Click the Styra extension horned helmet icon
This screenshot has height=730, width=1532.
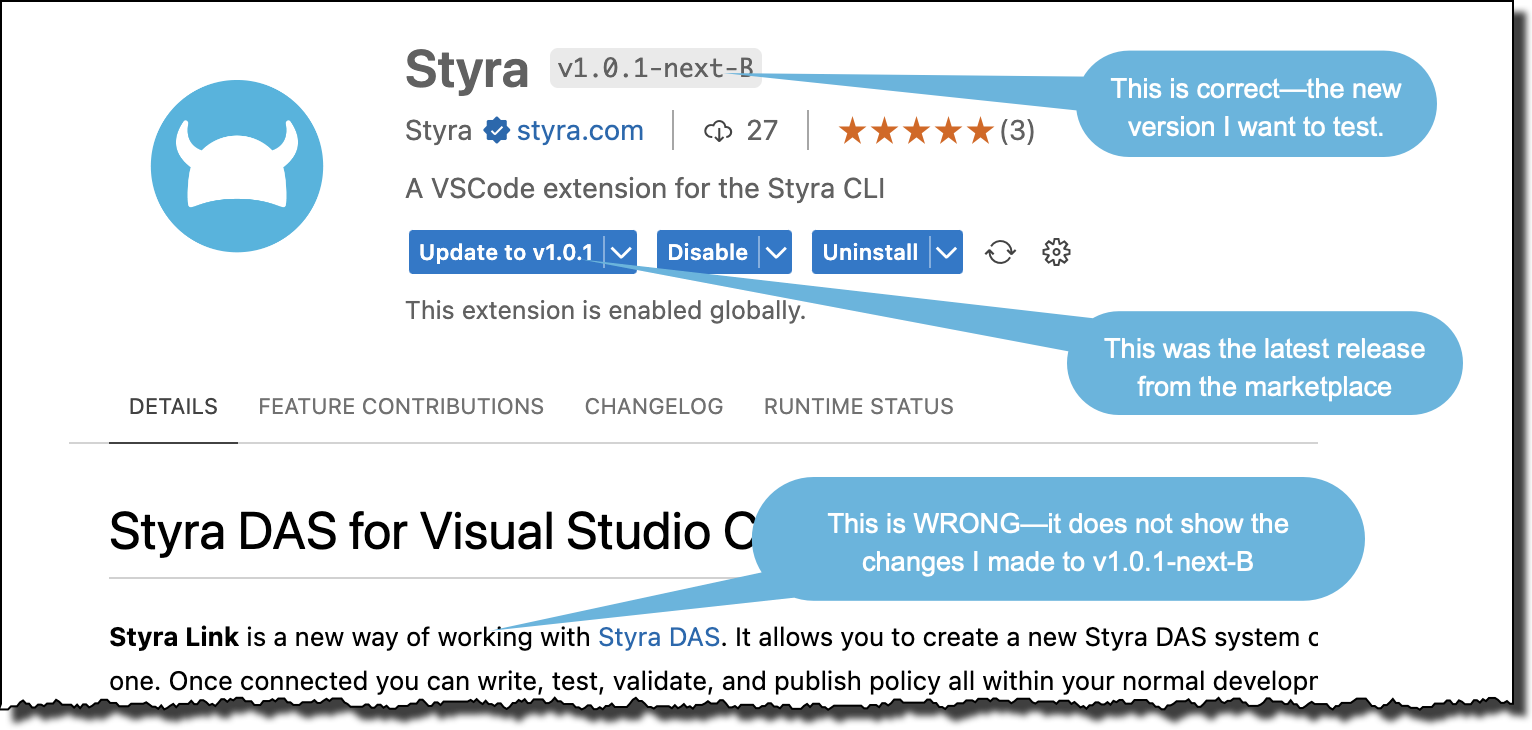236,165
